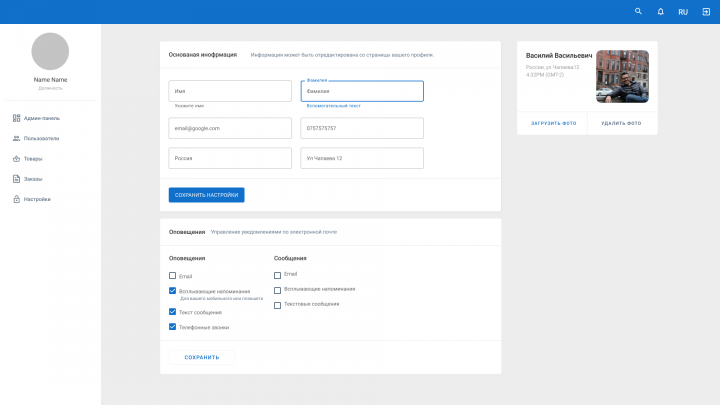Enable Email checkbox under Оповещения
Image resolution: width=720 pixels, height=405 pixels.
173,276
